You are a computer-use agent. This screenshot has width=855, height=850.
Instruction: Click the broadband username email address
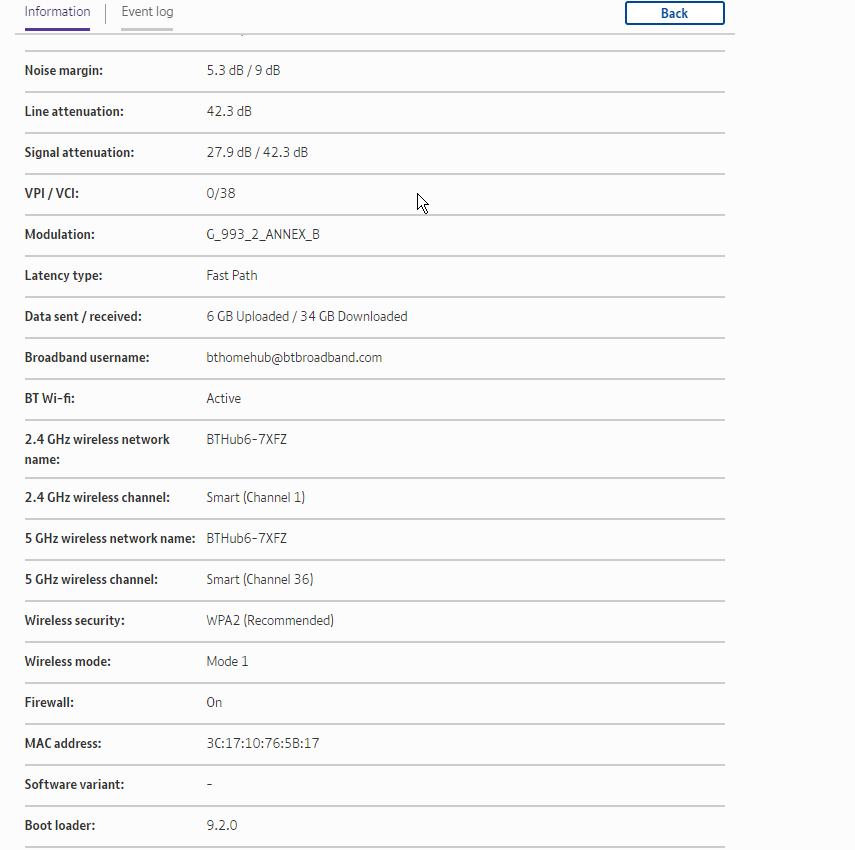(x=294, y=357)
